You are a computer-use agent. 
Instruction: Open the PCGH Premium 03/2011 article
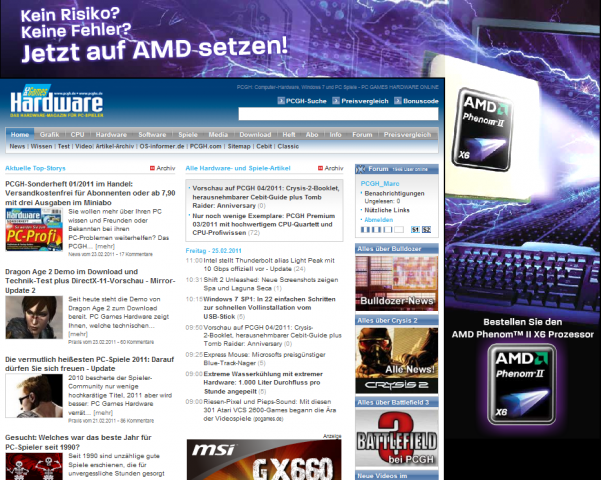pos(264,224)
